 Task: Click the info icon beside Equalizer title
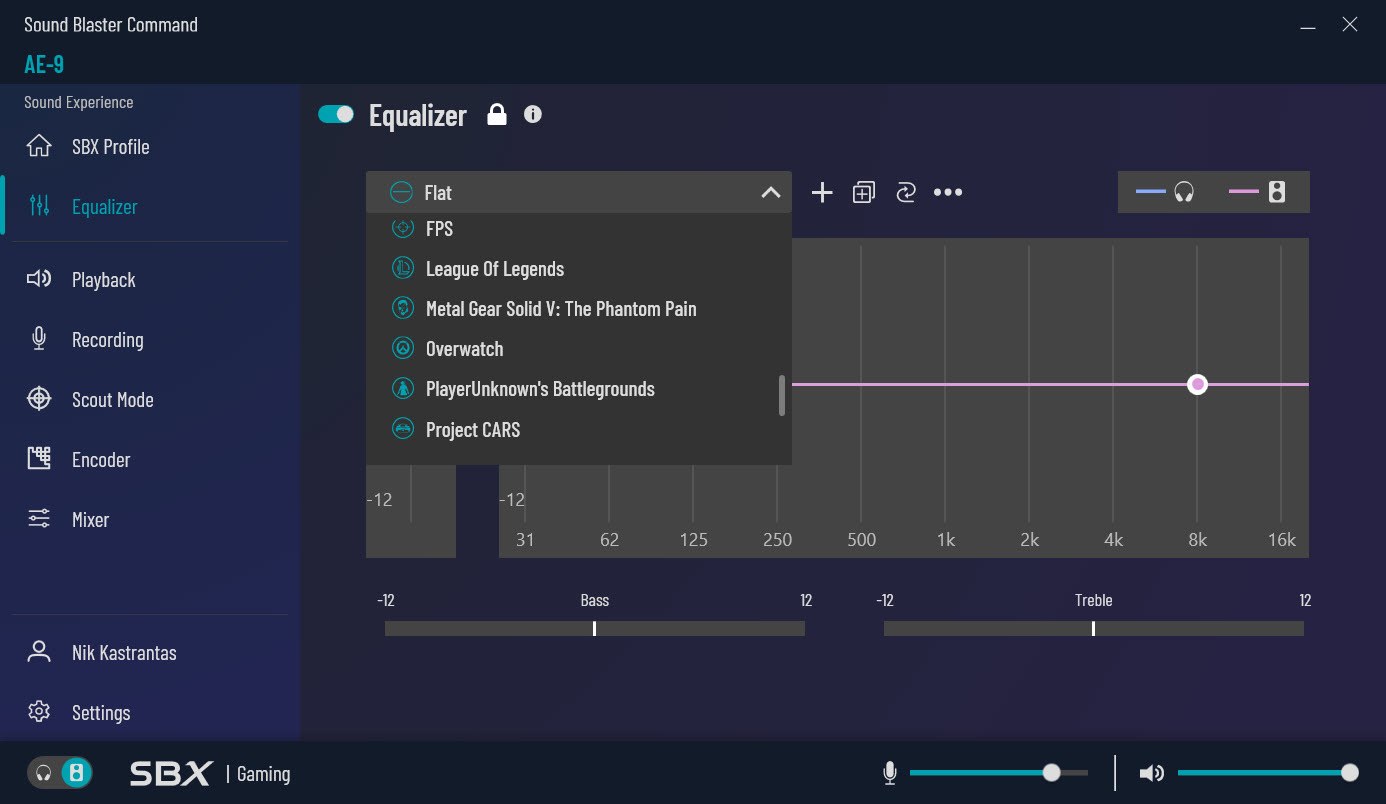point(533,114)
